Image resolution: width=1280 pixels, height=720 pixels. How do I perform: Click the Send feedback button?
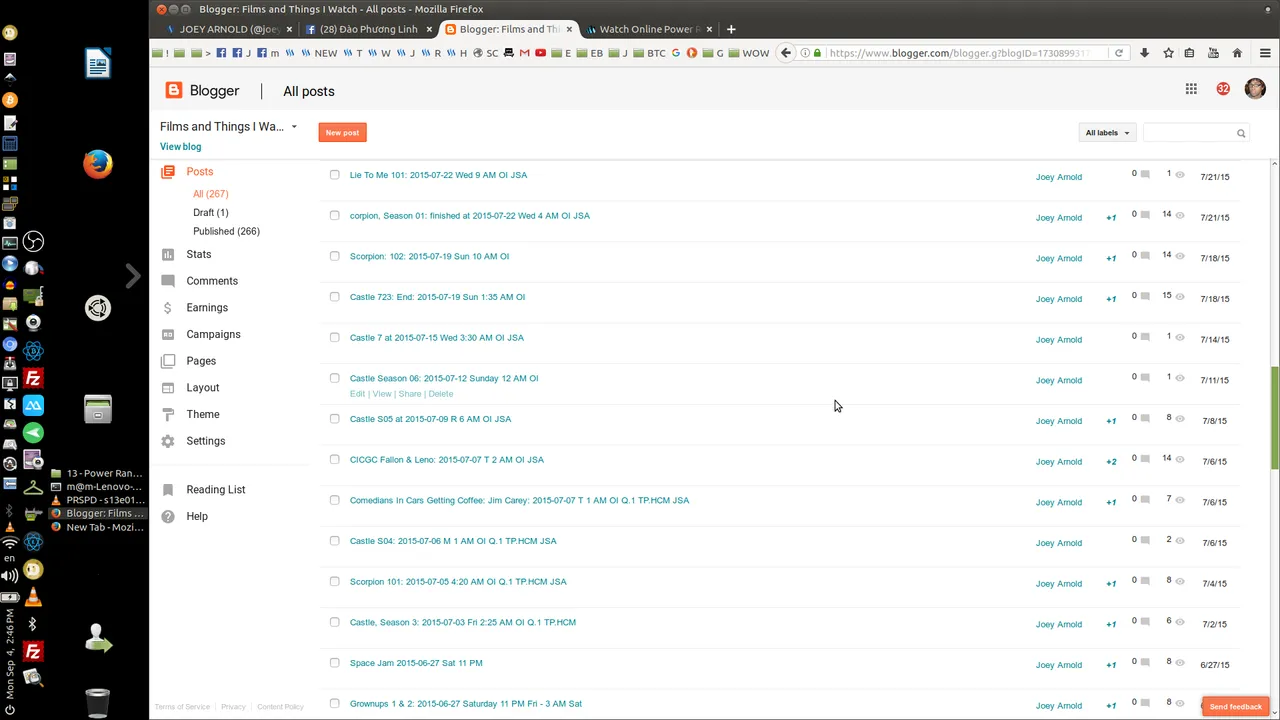point(1236,707)
